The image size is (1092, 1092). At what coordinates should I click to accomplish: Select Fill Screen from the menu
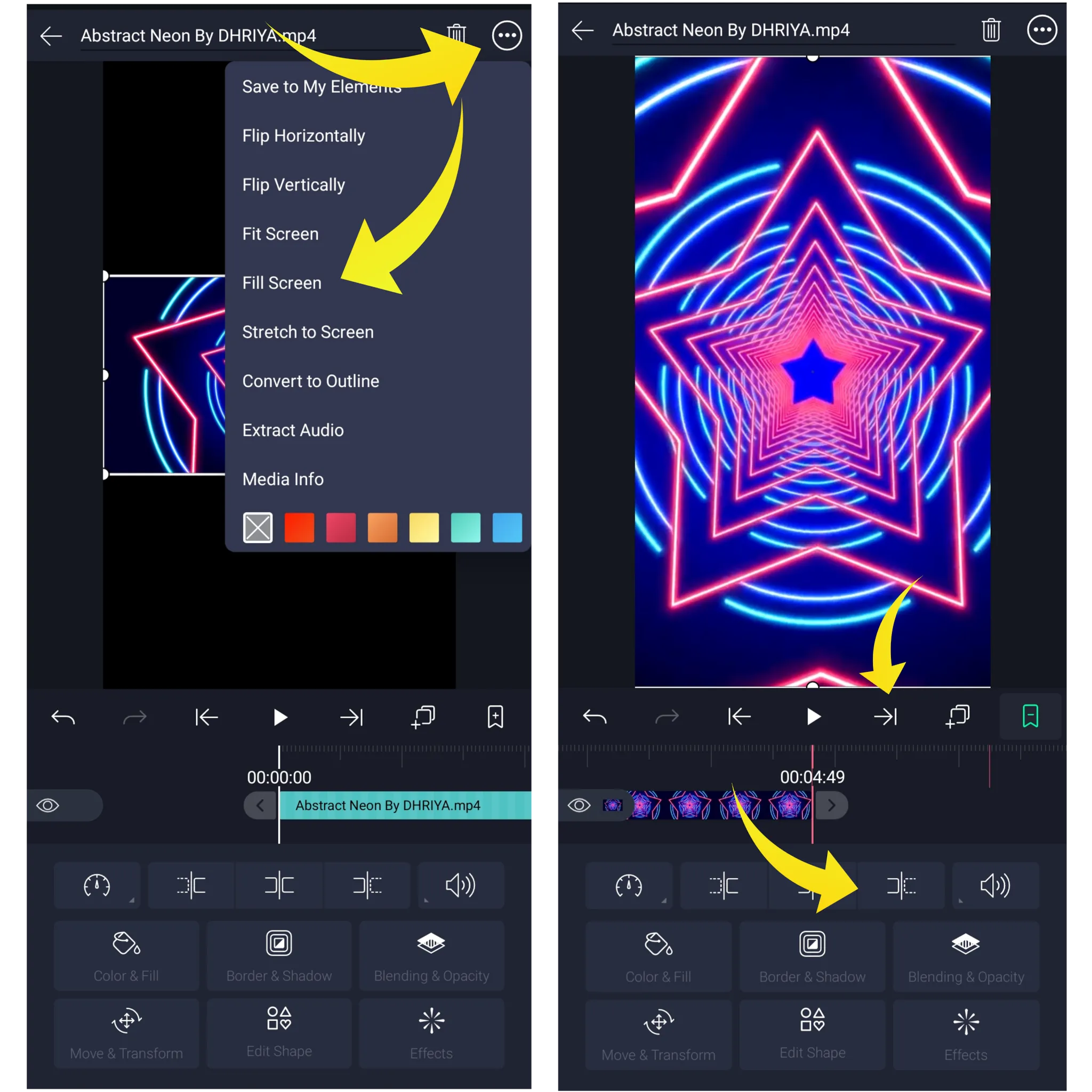[282, 283]
